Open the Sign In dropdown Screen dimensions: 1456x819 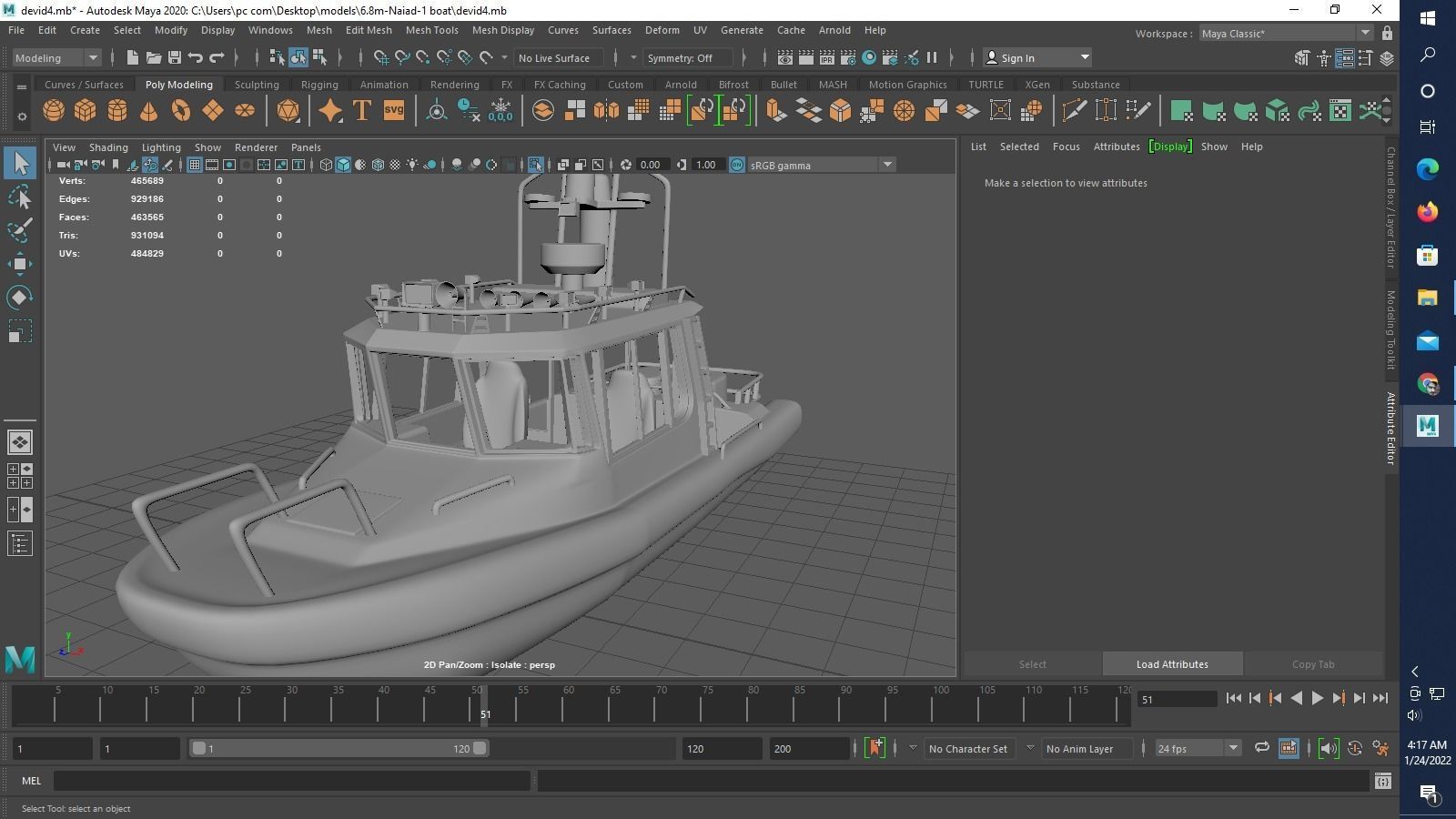(x=1037, y=57)
